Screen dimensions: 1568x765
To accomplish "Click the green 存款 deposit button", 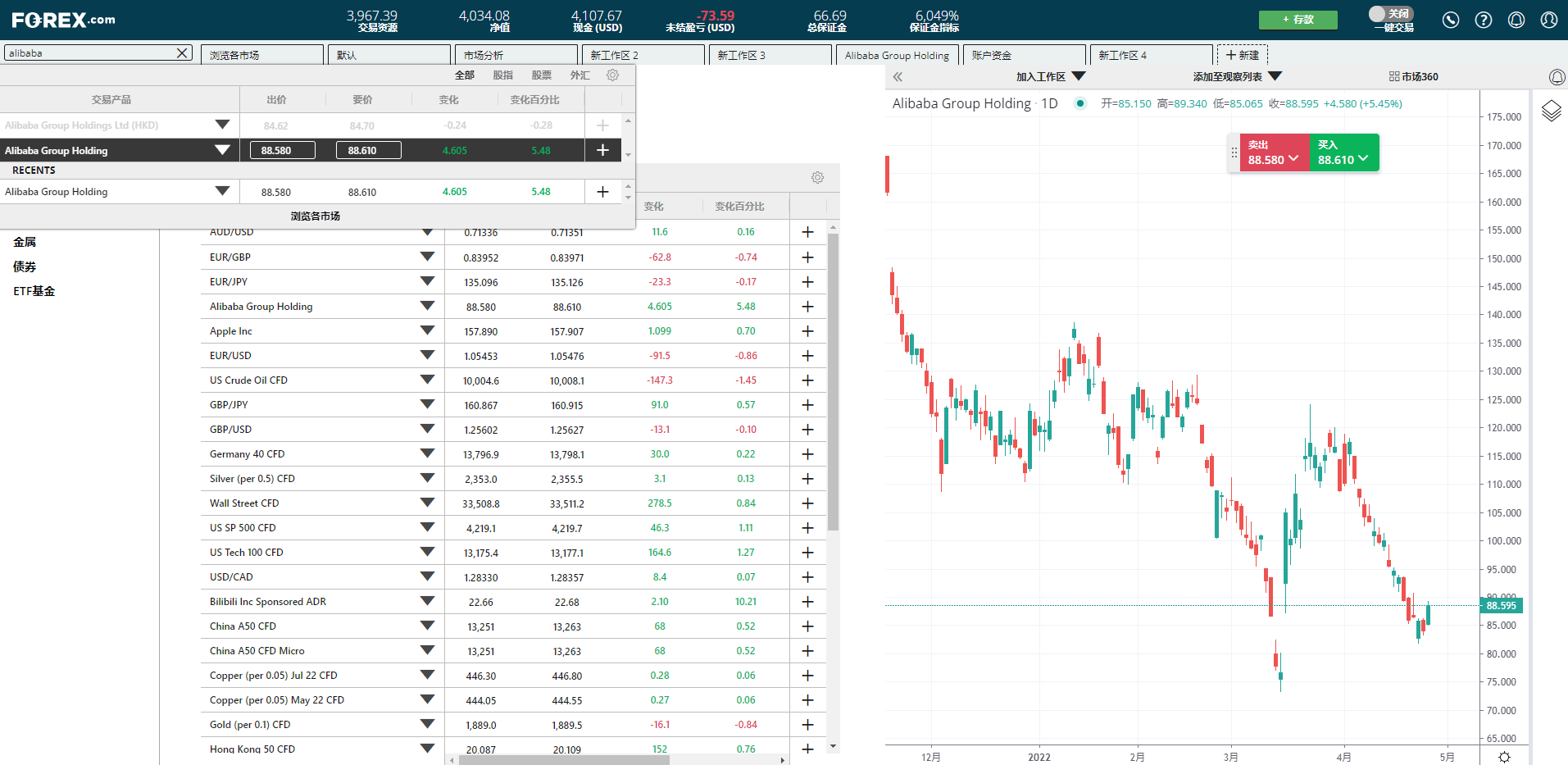I will coord(1298,20).
